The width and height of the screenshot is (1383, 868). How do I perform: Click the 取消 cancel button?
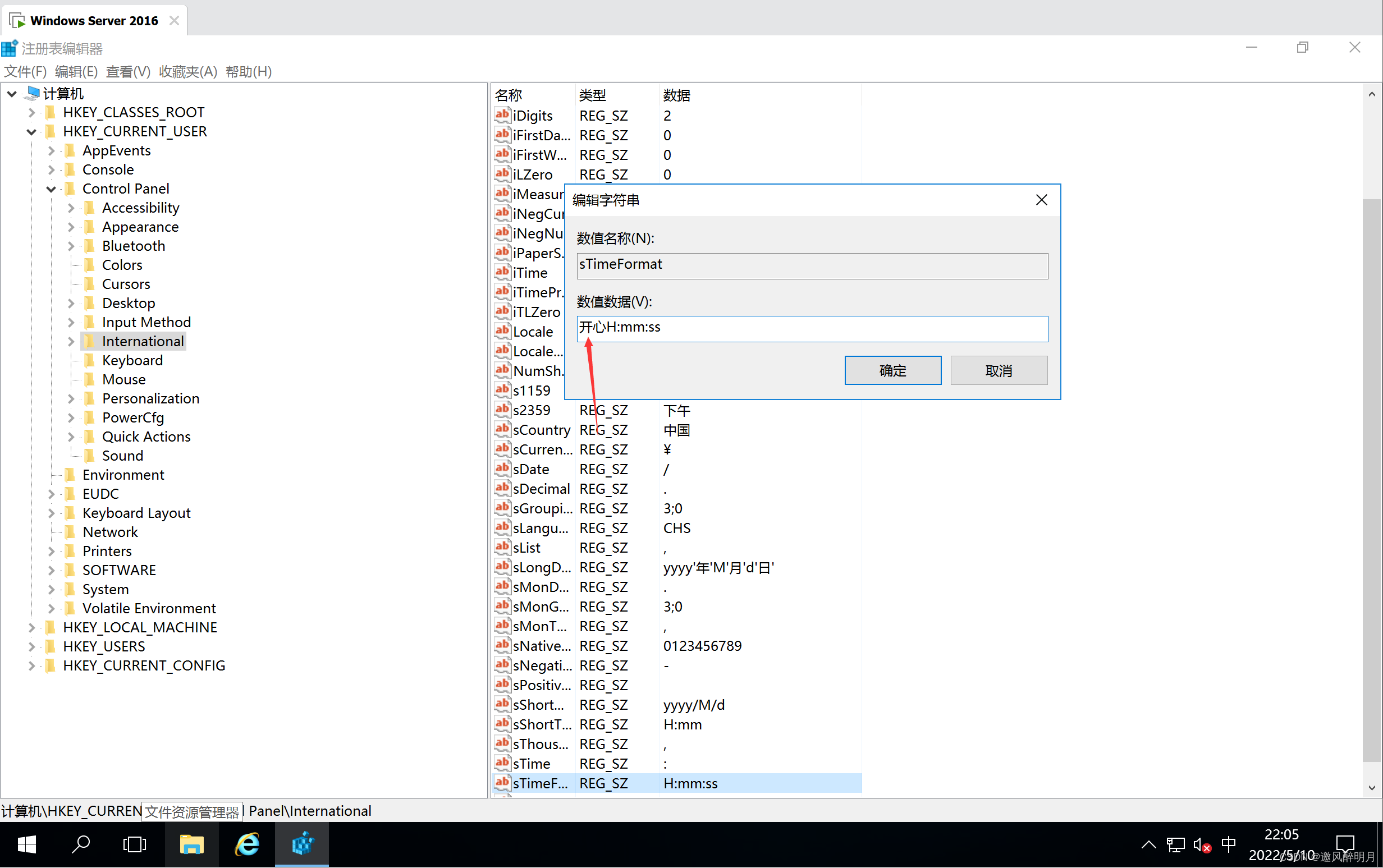click(x=998, y=370)
